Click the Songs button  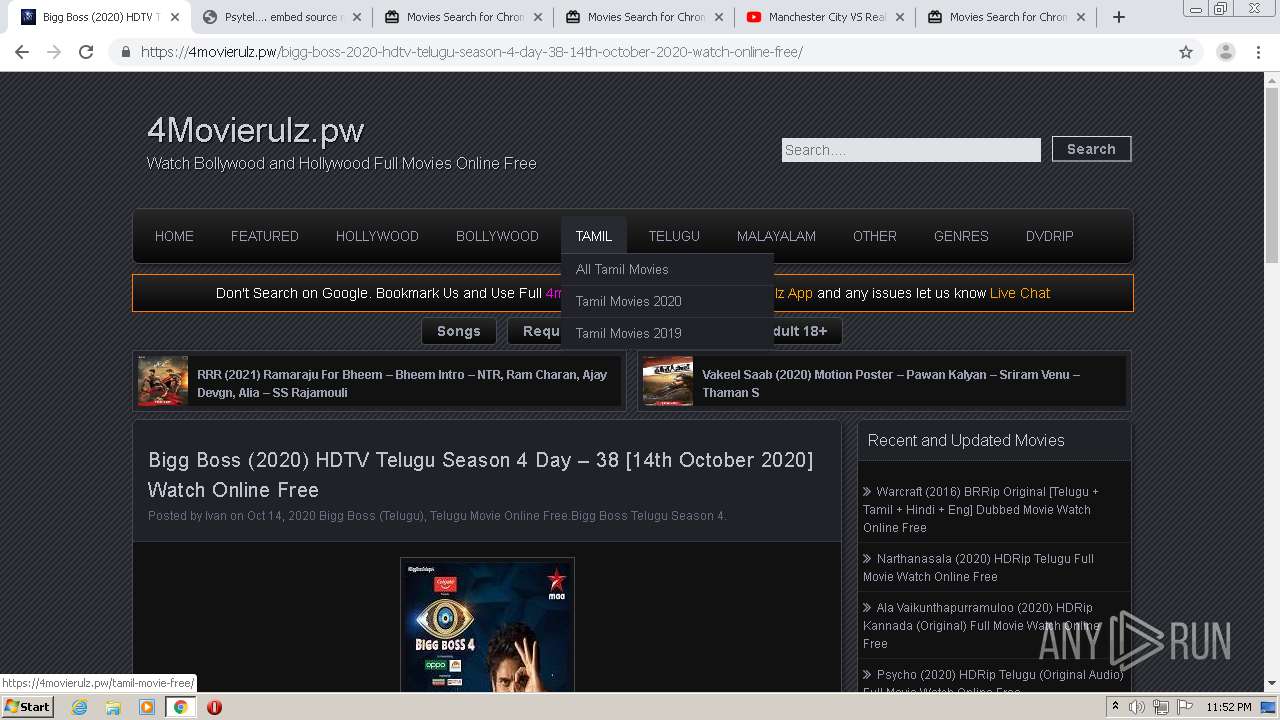(459, 331)
